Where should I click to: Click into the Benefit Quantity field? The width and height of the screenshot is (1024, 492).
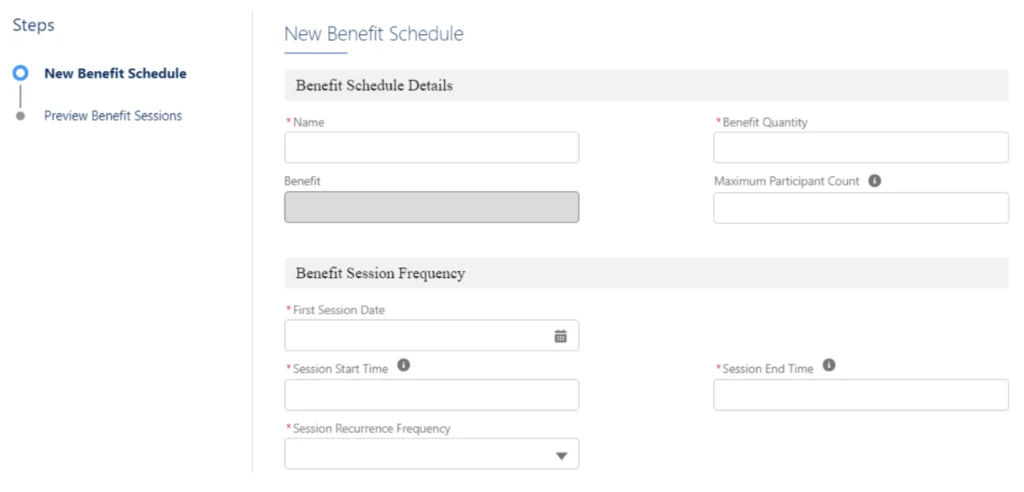[860, 148]
